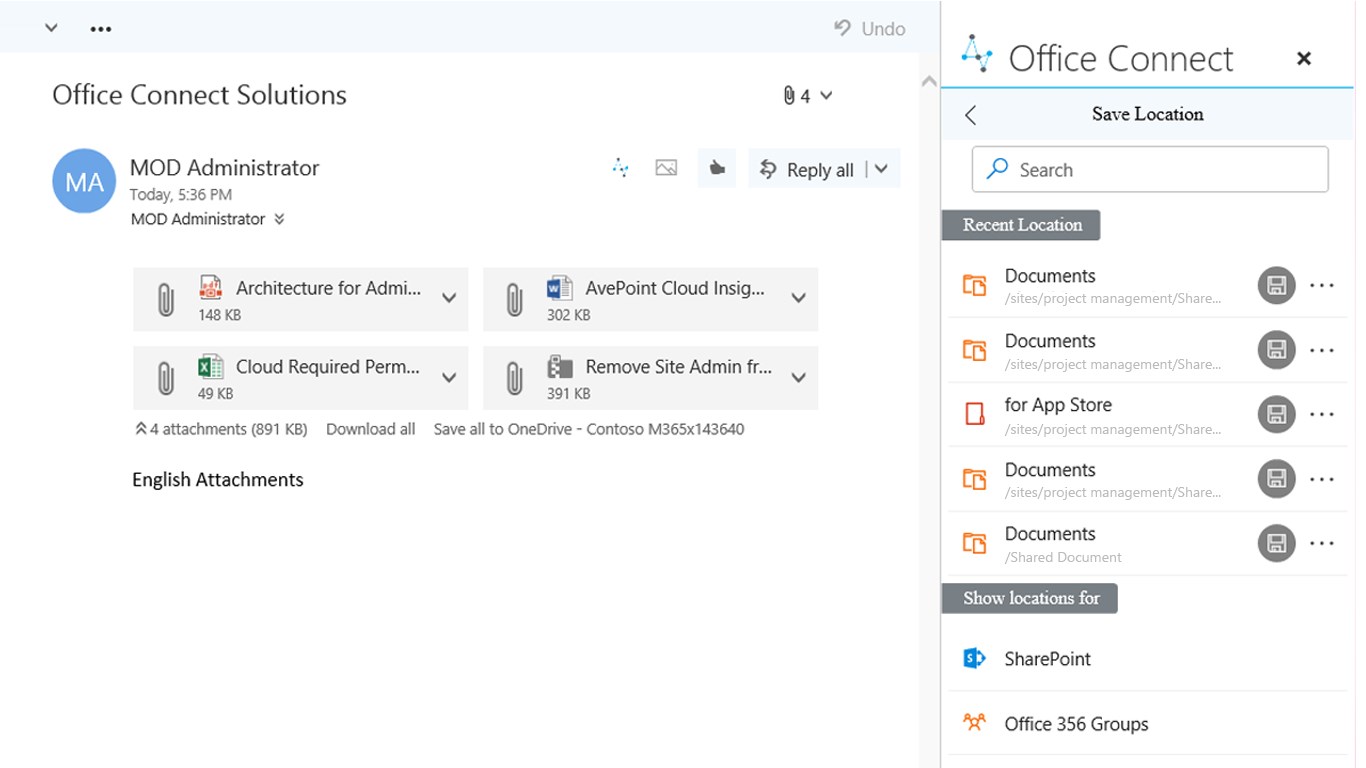Show locations for Office 356 Groups
The height and width of the screenshot is (768, 1366).
1075,724
